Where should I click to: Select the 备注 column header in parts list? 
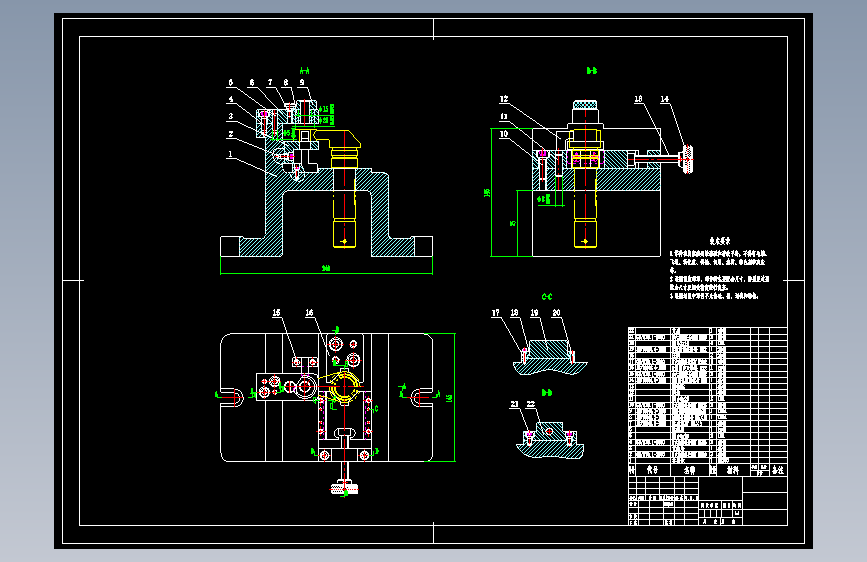click(778, 470)
